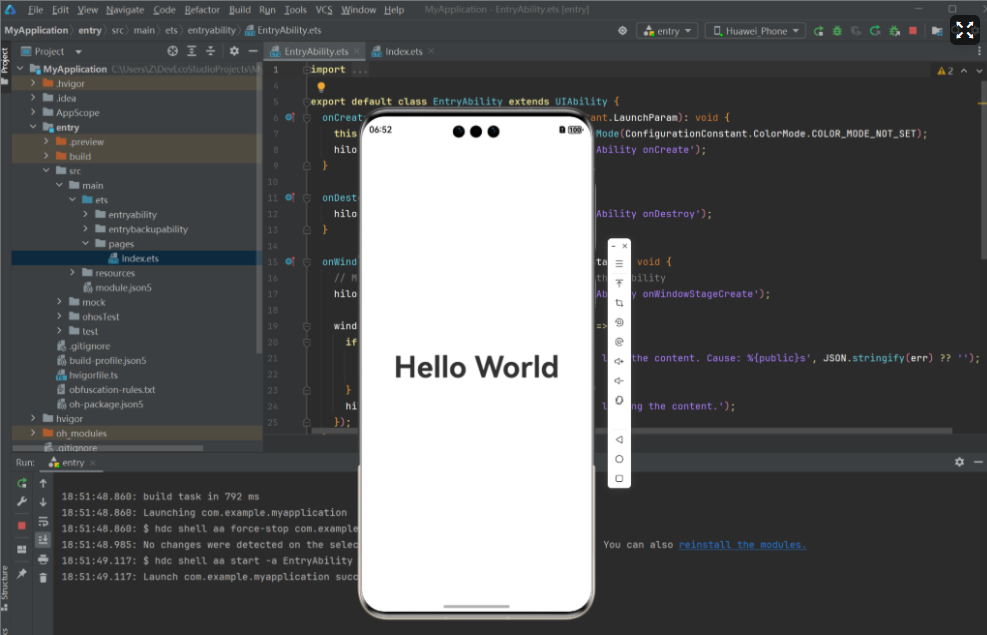
Task: Open the Build menu
Action: 240,9
